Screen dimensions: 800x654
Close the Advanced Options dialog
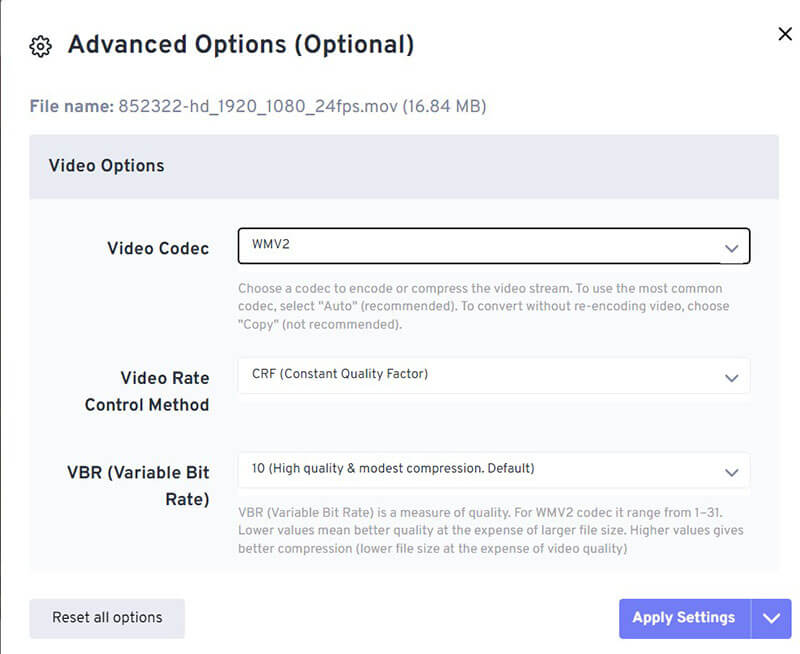coord(785,34)
